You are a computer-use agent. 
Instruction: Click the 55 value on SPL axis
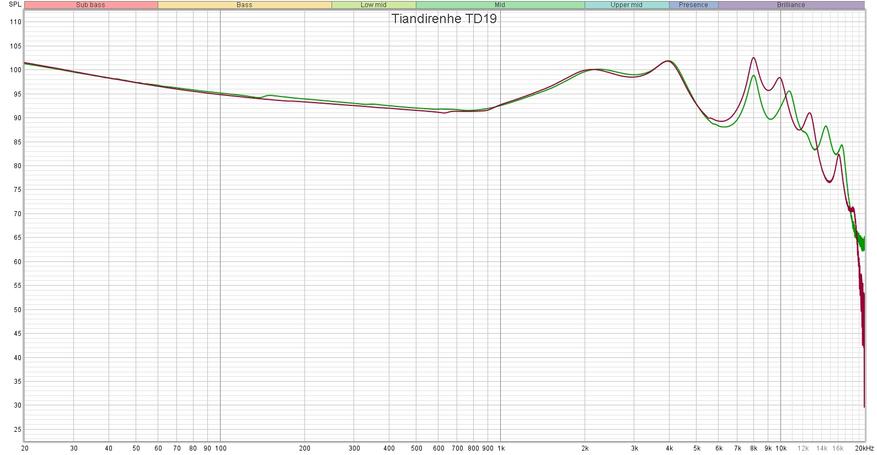[x=17, y=286]
